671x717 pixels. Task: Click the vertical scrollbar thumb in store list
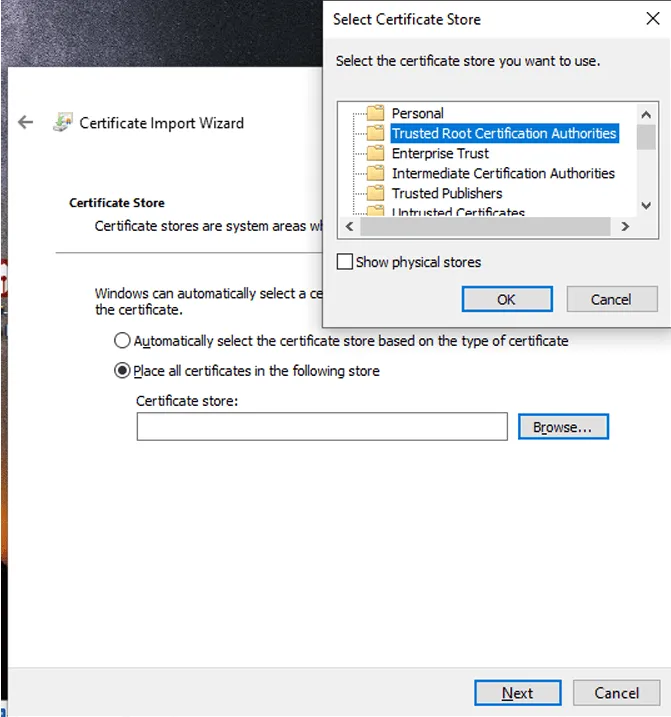tap(646, 137)
